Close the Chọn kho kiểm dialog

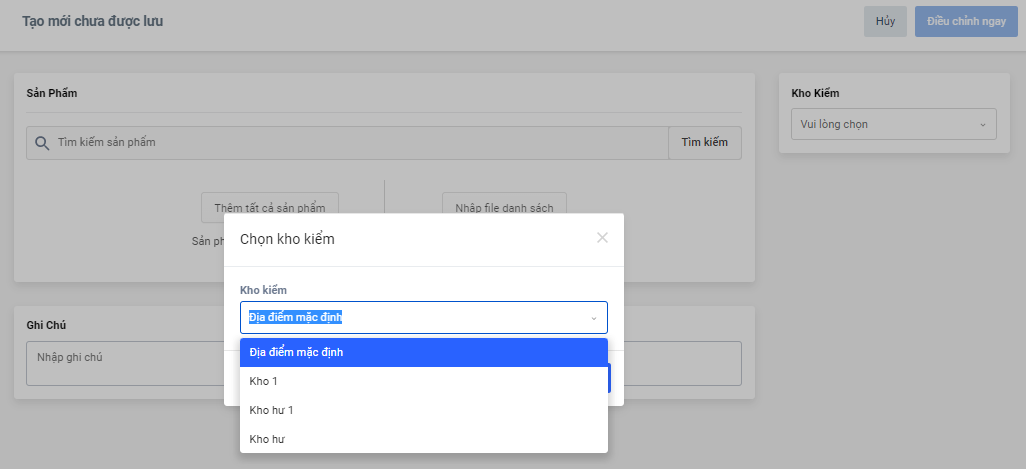tap(602, 238)
